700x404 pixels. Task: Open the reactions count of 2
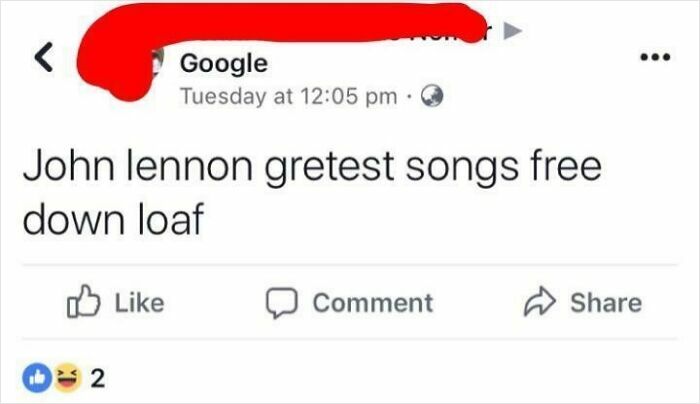(x=98, y=379)
